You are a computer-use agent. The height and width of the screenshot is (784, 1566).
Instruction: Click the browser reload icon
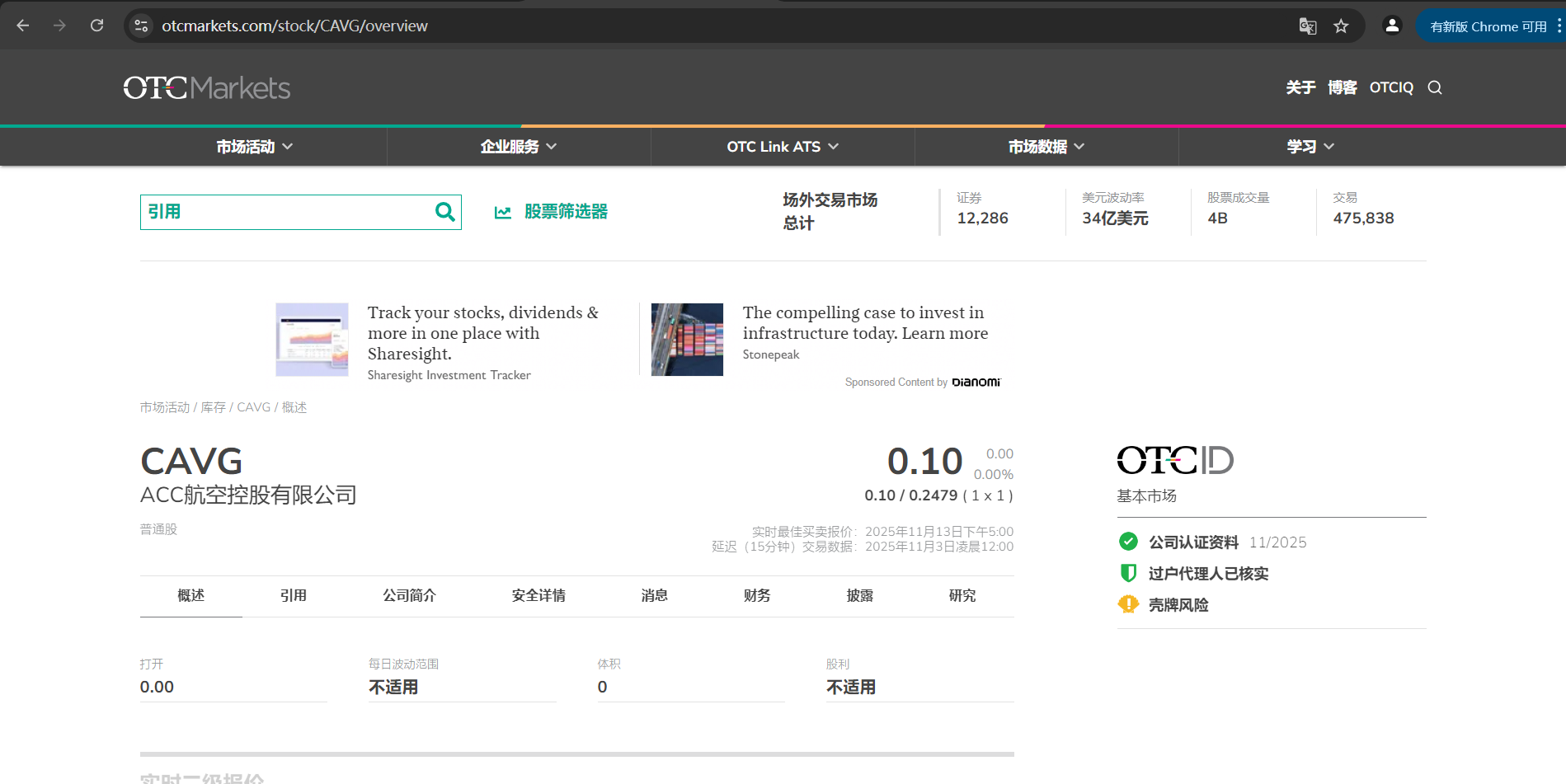97,26
